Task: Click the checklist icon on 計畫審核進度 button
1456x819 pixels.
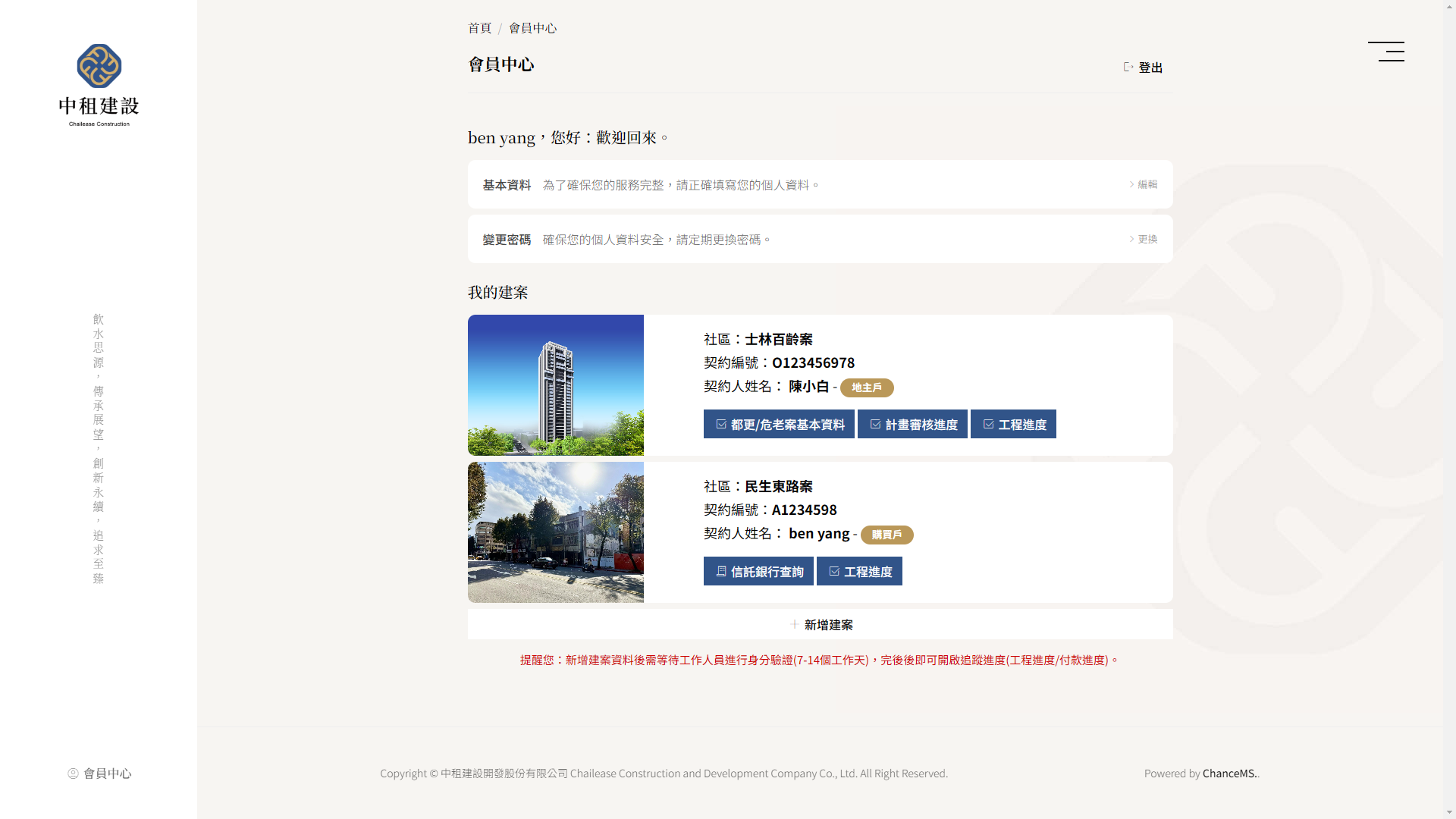Action: point(874,424)
